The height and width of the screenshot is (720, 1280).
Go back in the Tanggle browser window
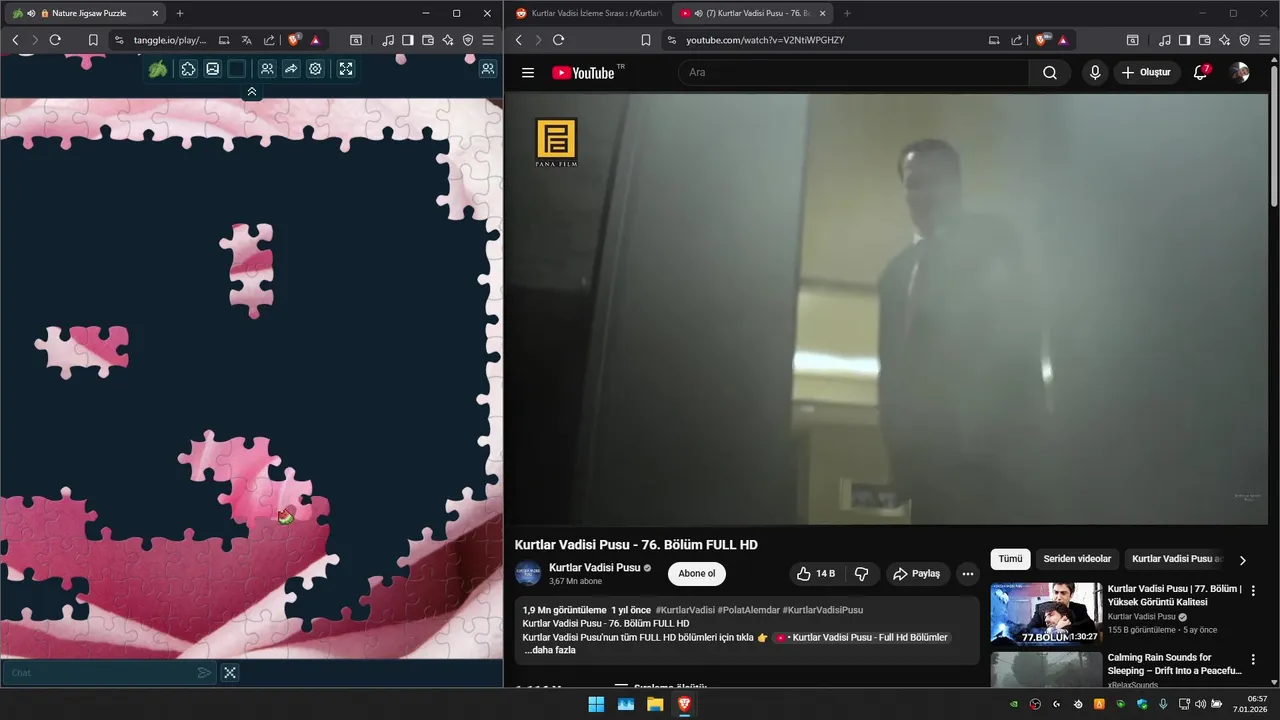15,40
